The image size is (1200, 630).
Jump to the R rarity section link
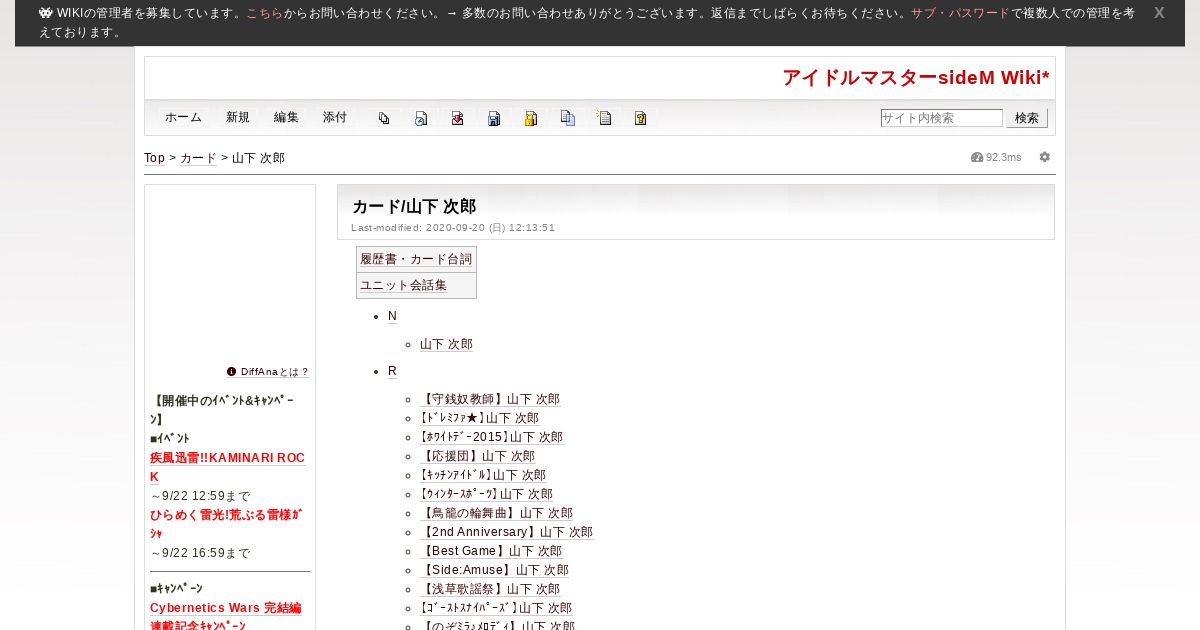point(392,371)
